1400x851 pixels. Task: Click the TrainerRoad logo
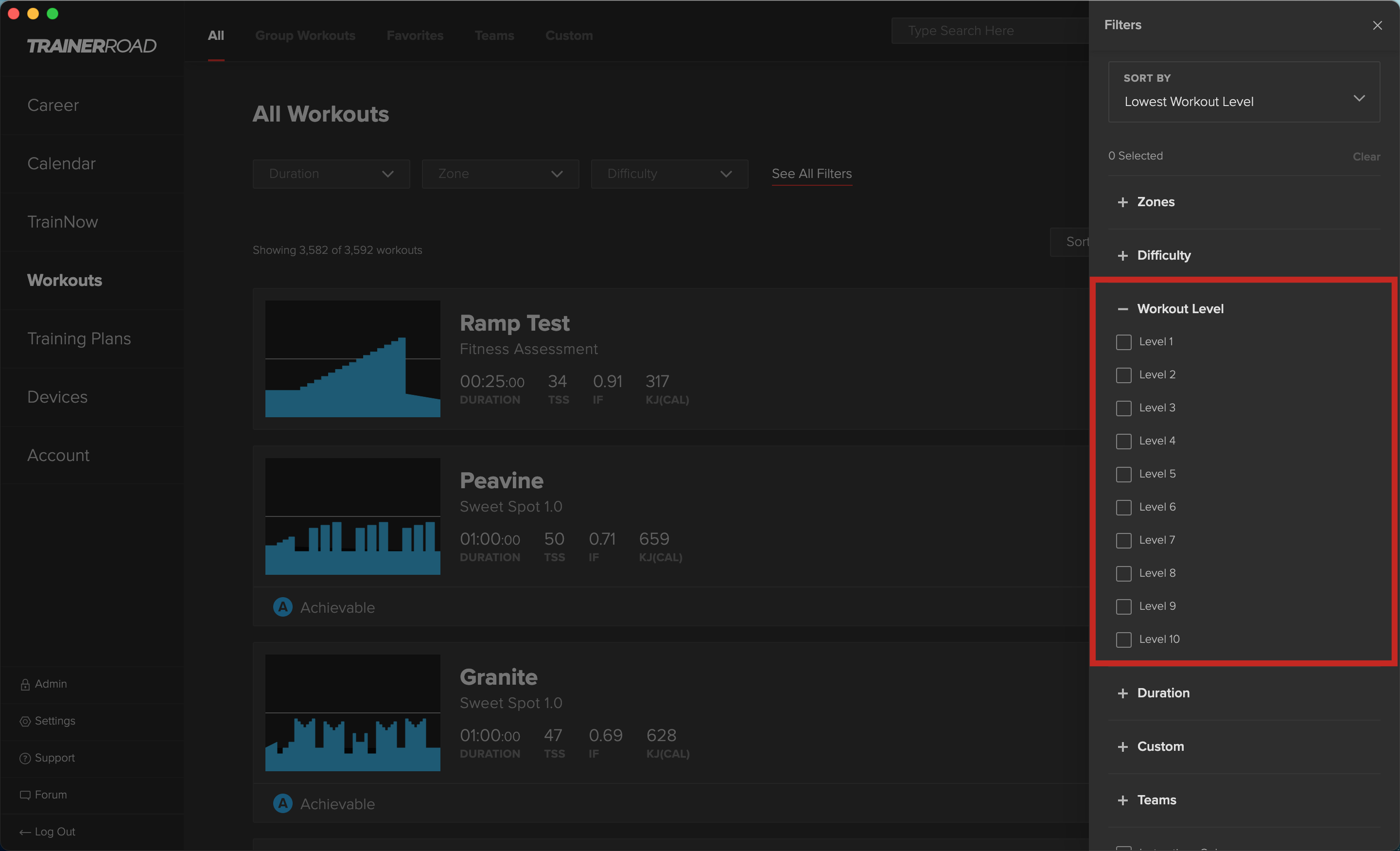coord(91,46)
